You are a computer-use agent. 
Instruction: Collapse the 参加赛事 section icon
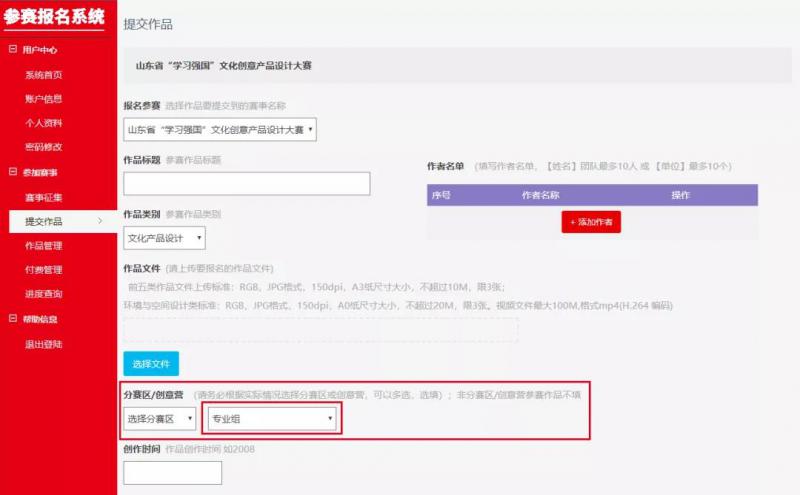click(13, 171)
